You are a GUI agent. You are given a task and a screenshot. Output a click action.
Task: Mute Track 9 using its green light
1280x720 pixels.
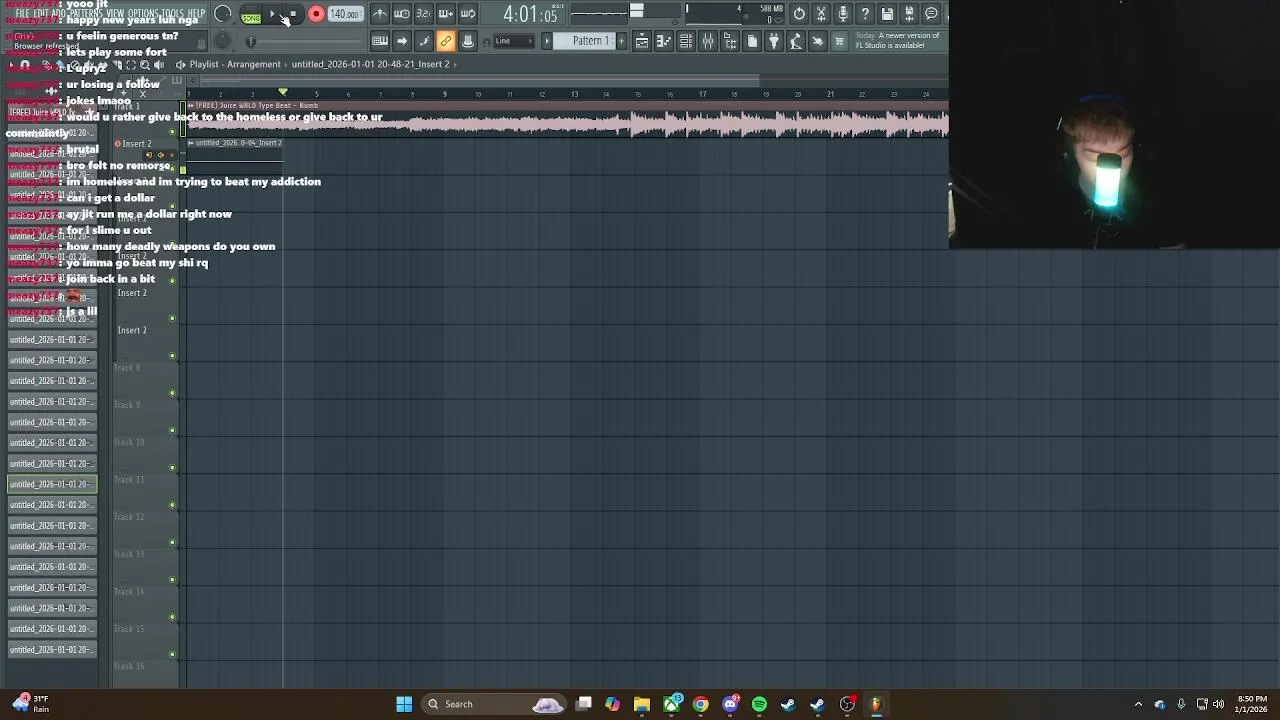pyautogui.click(x=172, y=430)
